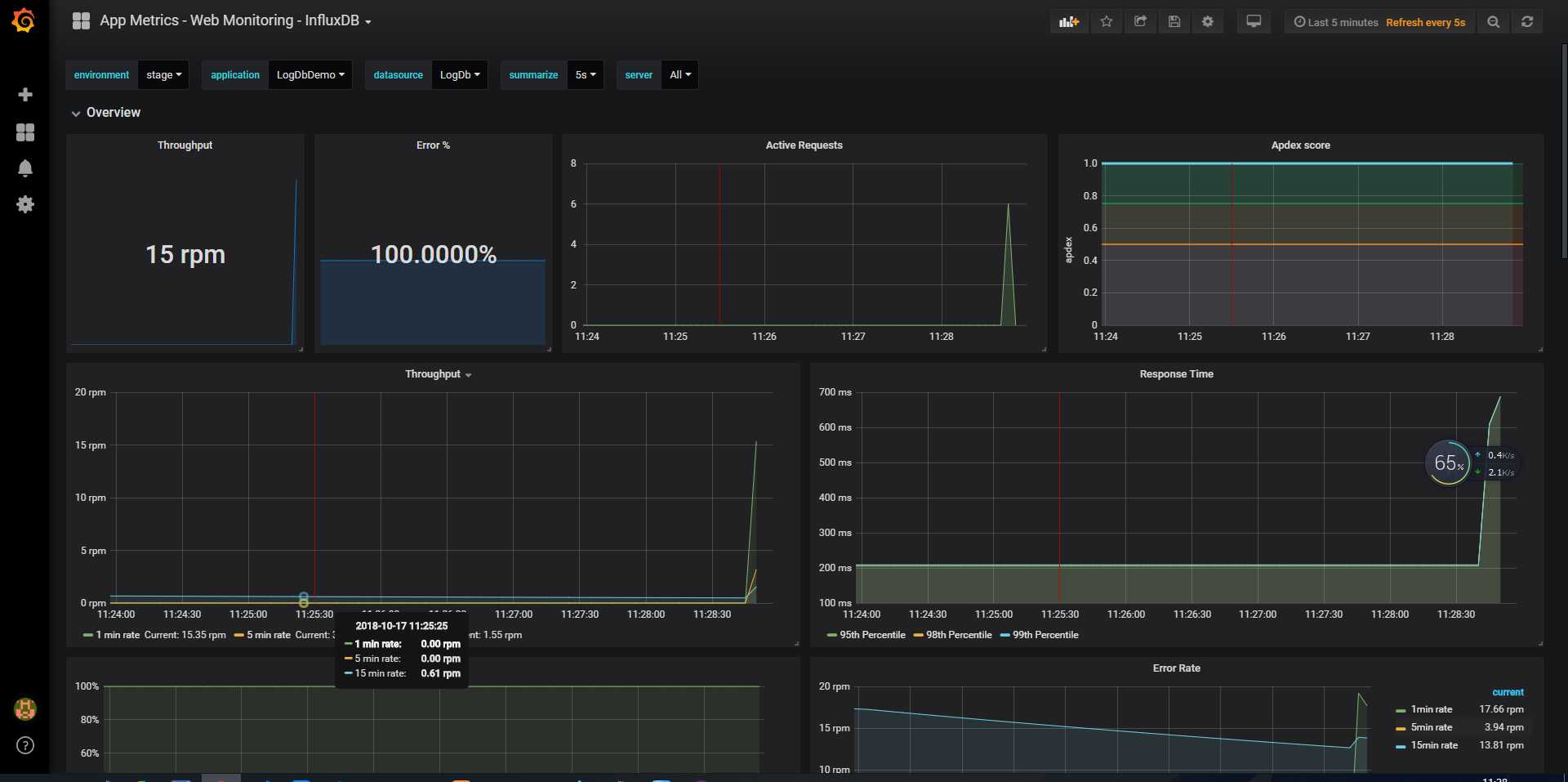
Task: Toggle '95th Percentile' series in Response Time legend
Action: pyautogui.click(x=872, y=635)
